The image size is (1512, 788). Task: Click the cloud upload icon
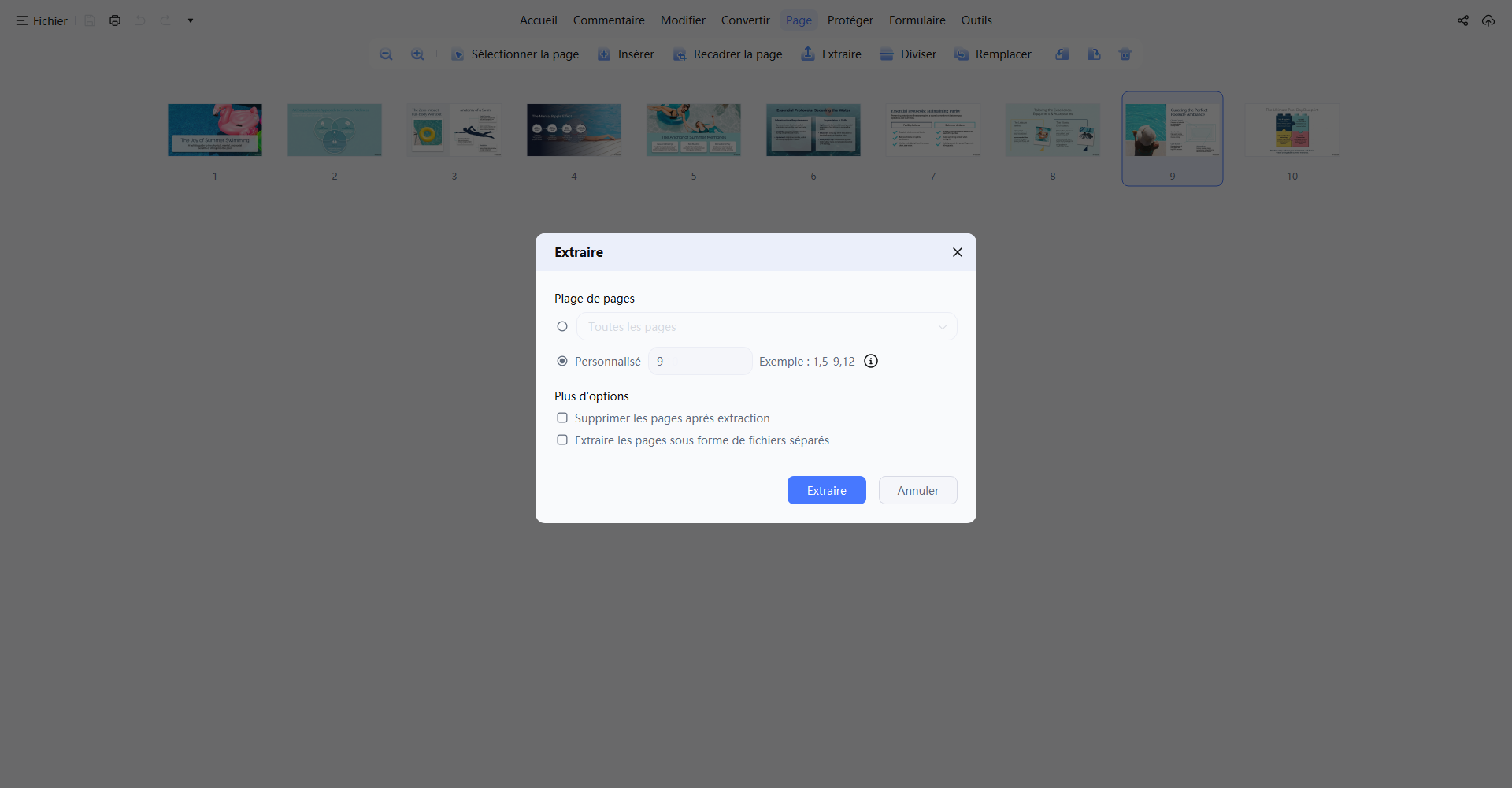[1488, 20]
